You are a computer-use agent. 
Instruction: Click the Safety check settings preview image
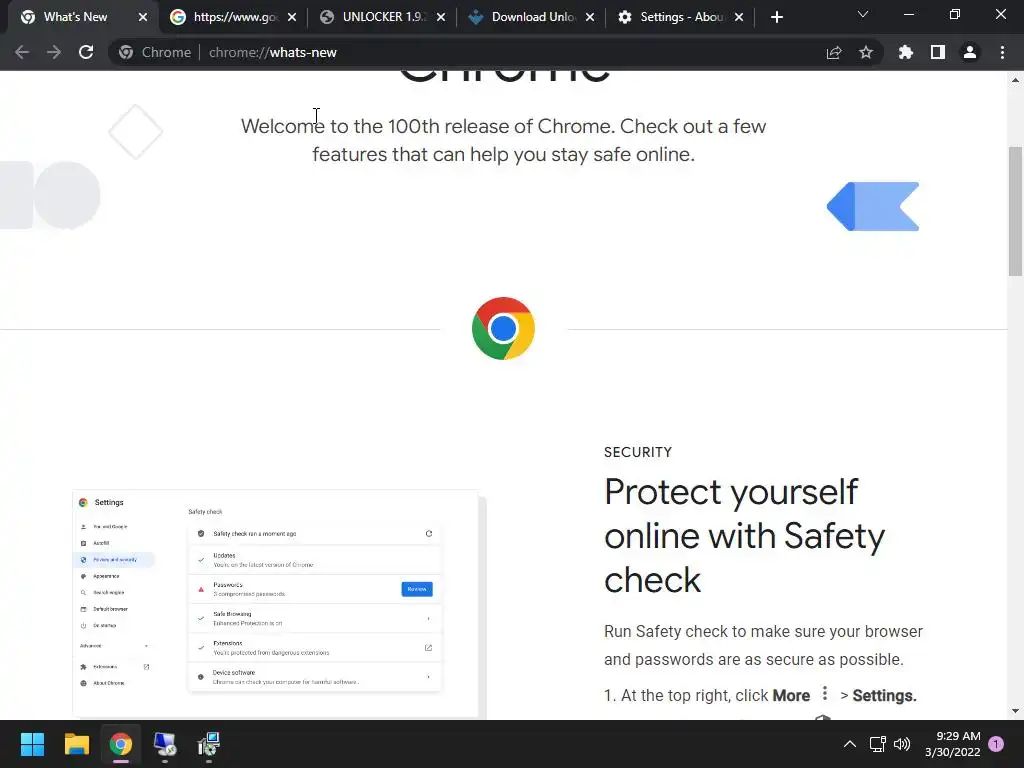click(x=280, y=603)
